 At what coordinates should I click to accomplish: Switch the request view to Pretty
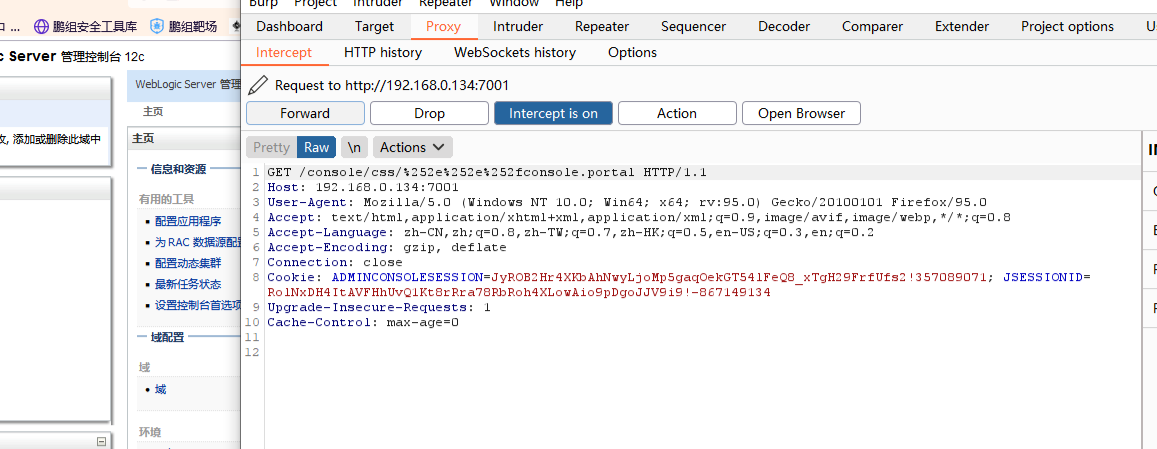click(x=272, y=147)
